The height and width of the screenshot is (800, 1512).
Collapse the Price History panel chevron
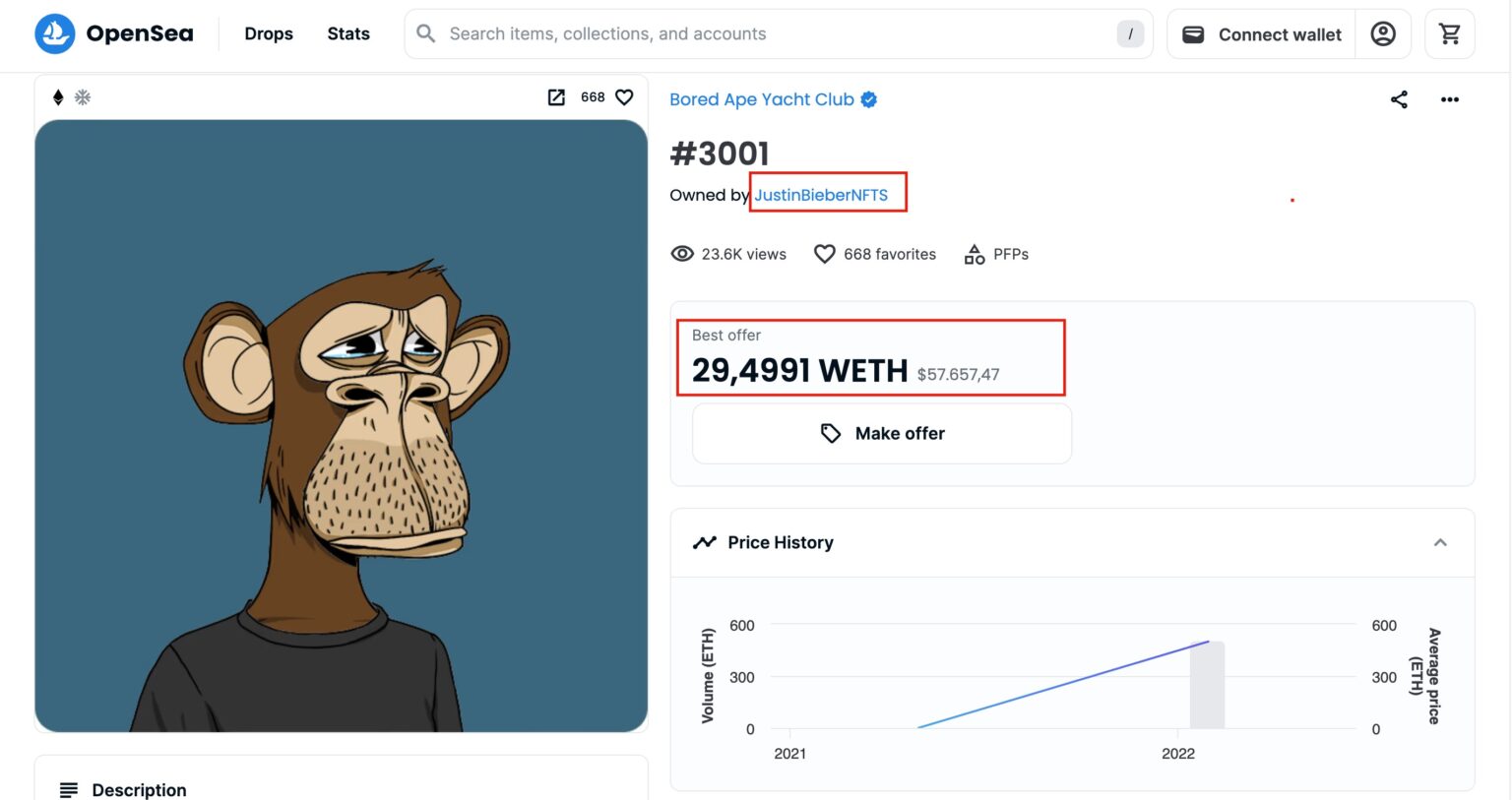click(x=1440, y=542)
